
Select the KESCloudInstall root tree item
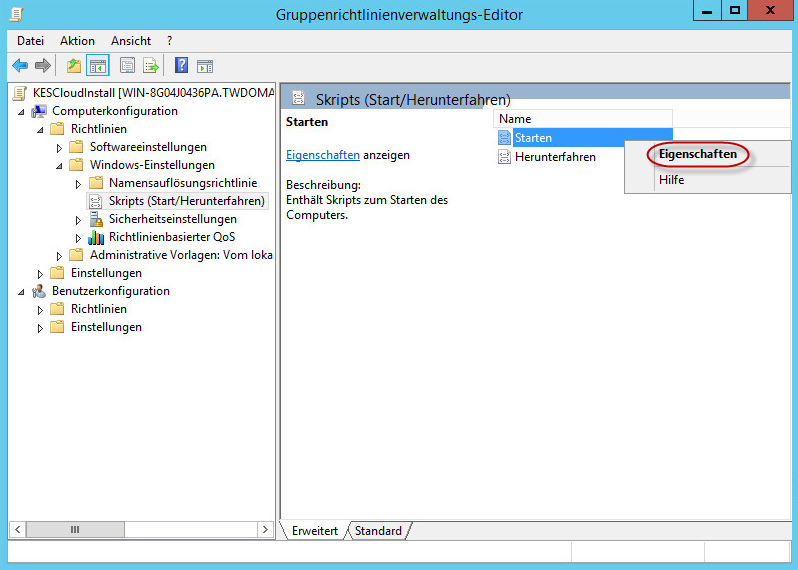153,93
